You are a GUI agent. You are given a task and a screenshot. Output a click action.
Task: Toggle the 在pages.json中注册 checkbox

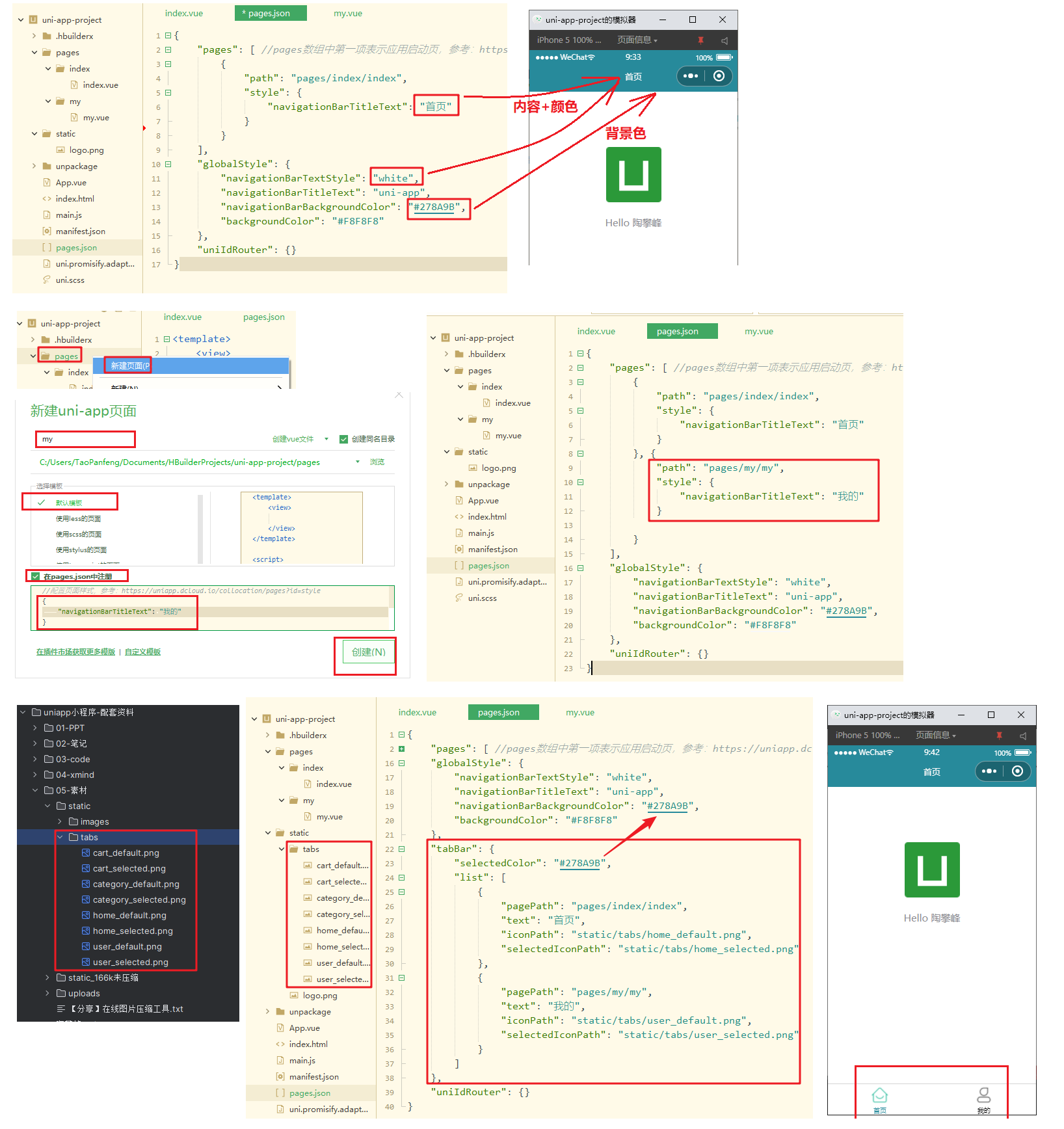35,576
